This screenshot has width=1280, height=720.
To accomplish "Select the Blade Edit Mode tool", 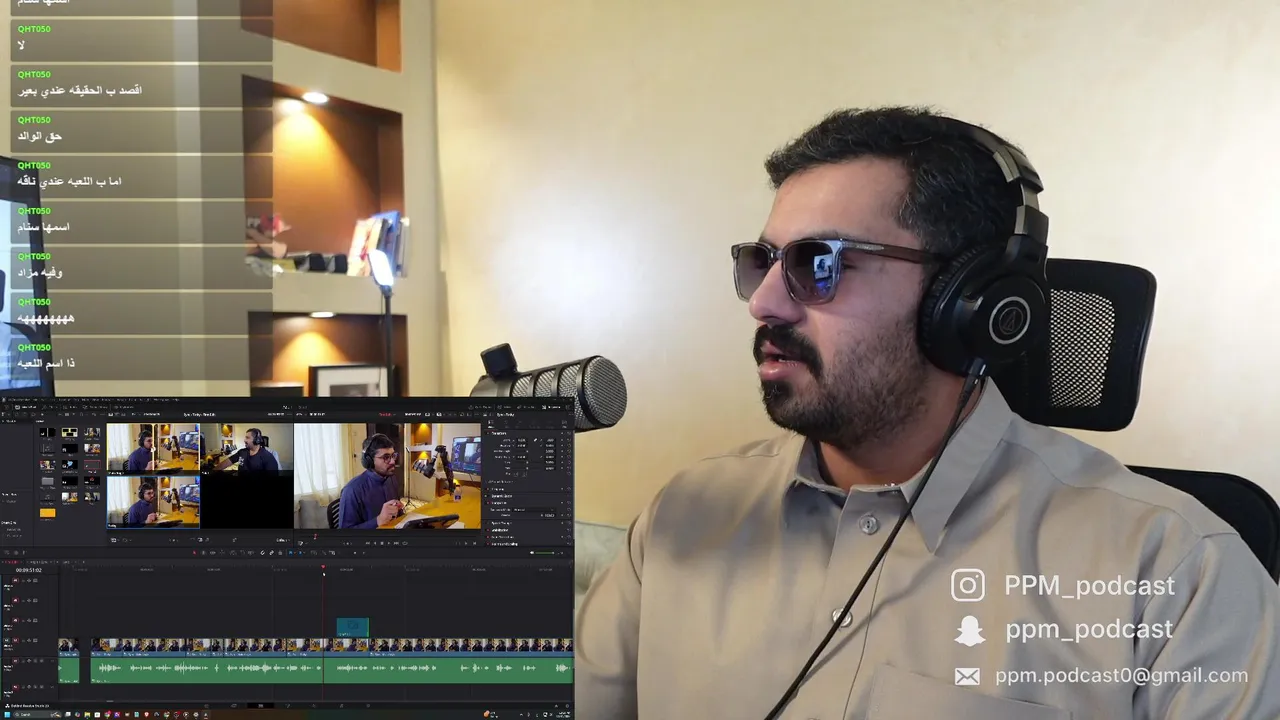I will 222,553.
